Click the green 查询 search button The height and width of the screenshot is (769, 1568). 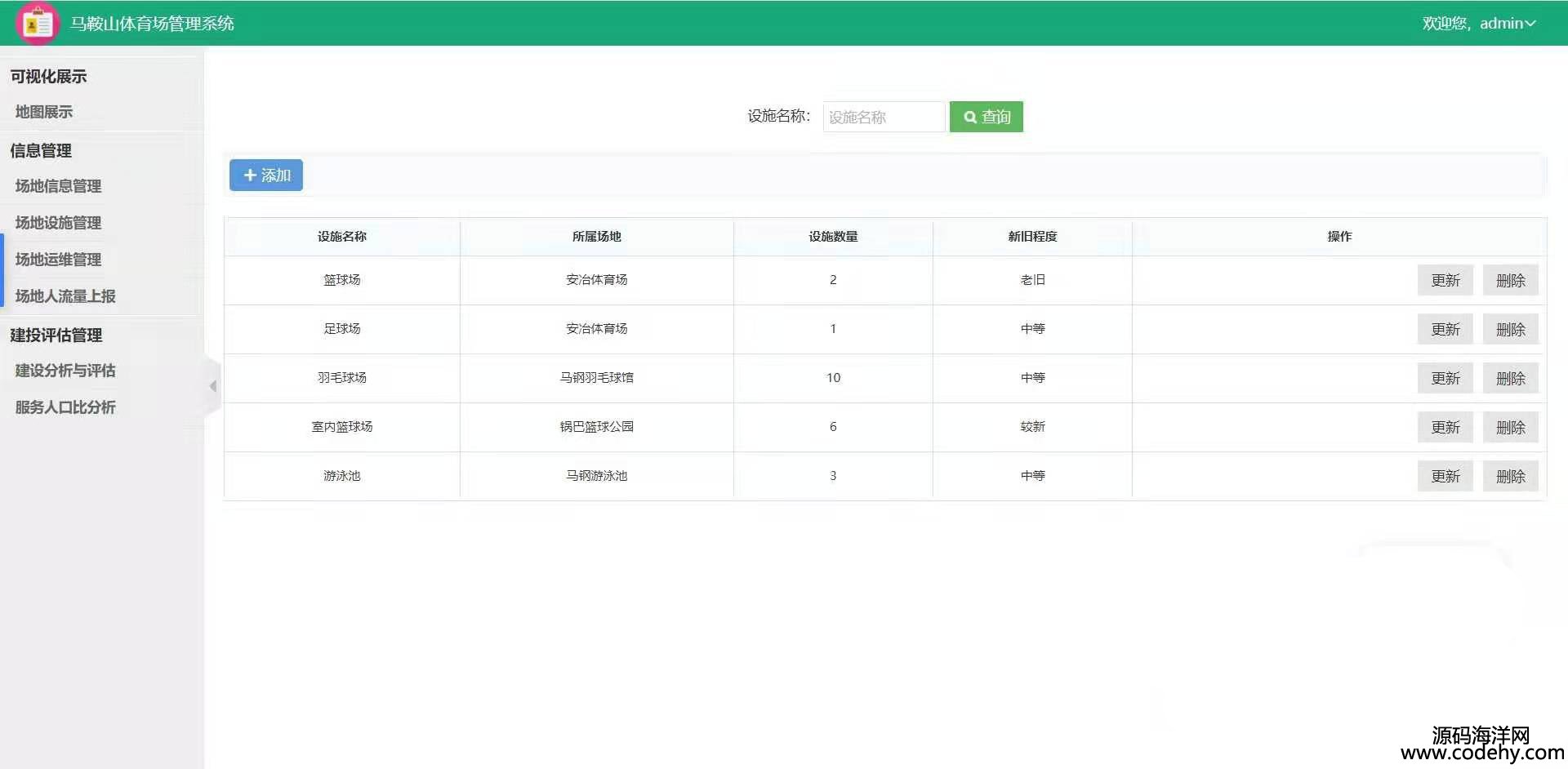(986, 117)
